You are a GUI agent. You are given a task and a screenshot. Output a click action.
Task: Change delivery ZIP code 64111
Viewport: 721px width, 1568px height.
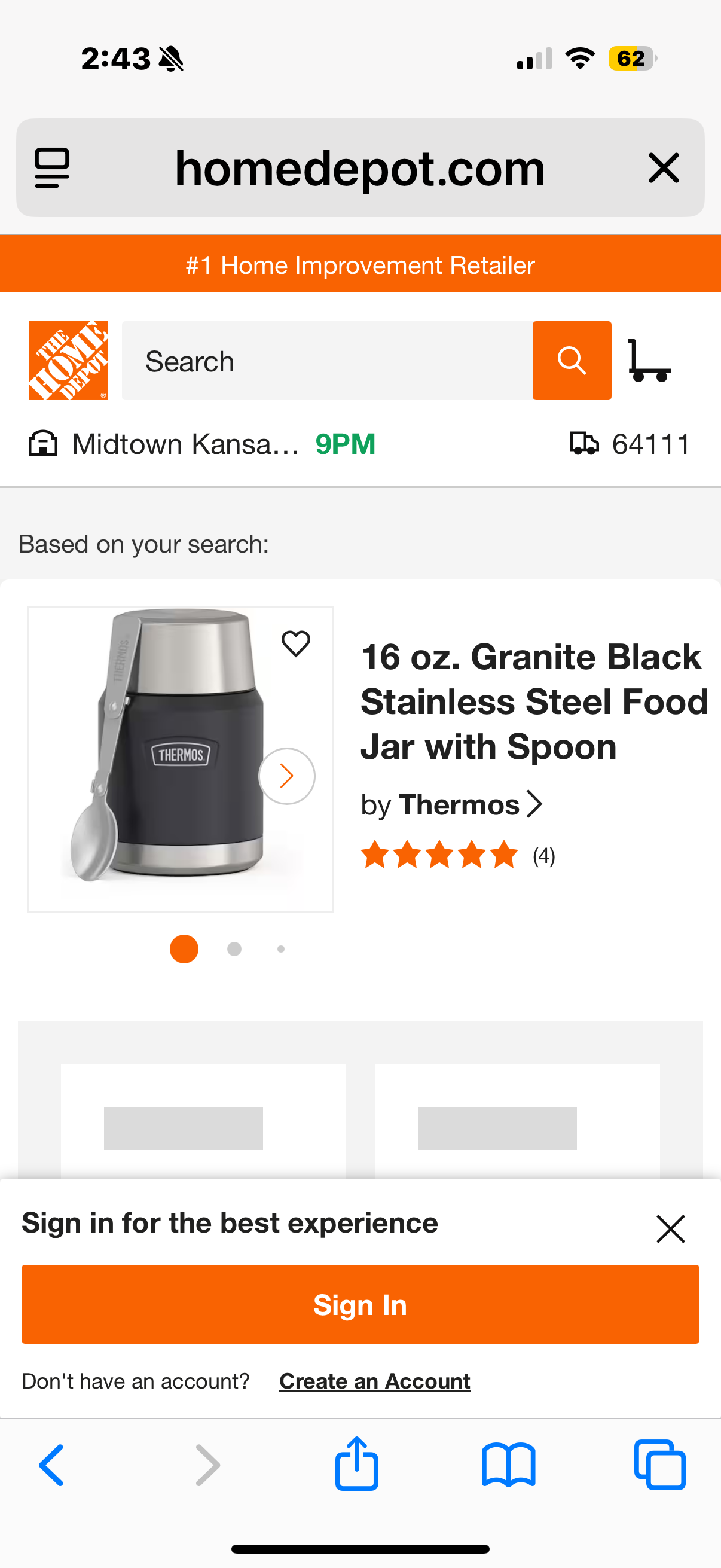pyautogui.click(x=631, y=444)
